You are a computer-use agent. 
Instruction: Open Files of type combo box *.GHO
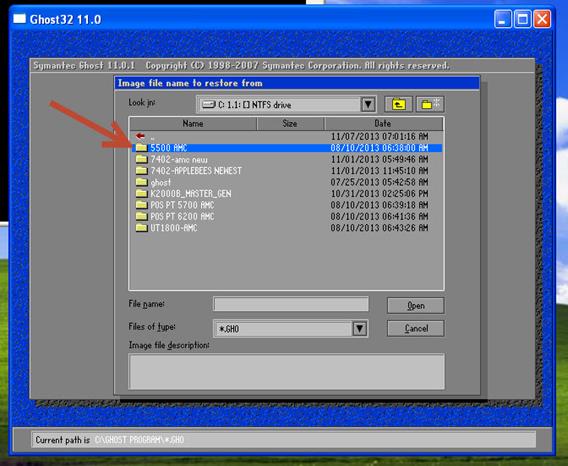291,329
